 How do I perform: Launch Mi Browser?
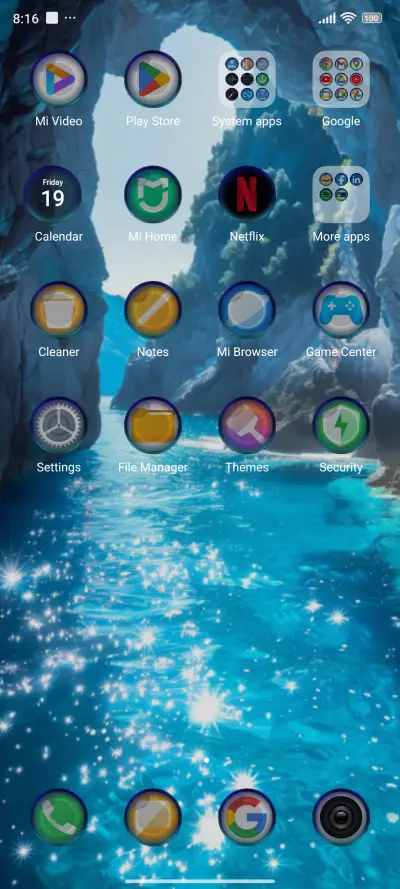tap(247, 310)
